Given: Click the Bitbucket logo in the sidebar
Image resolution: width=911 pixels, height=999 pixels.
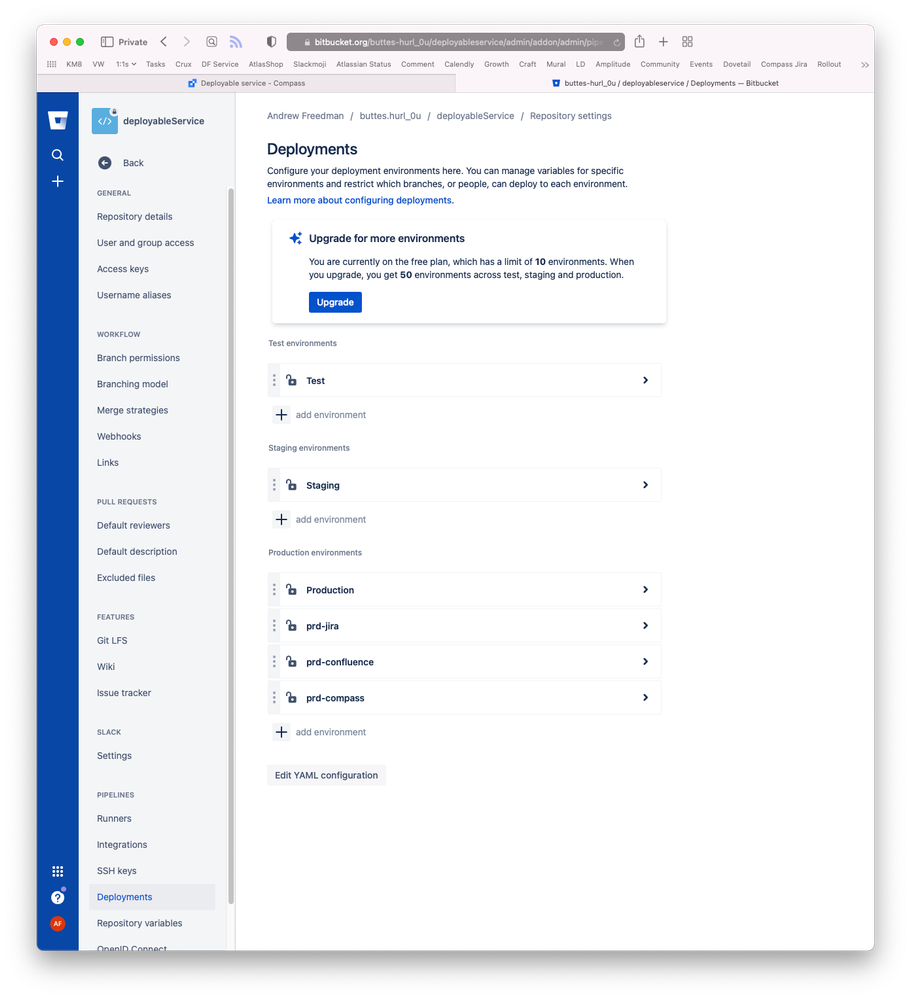Looking at the screenshot, I should coord(57,120).
